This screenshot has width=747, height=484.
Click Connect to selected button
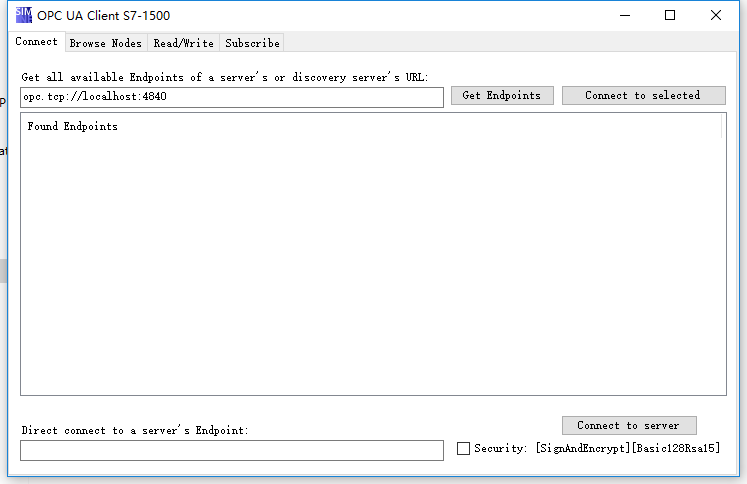(x=644, y=95)
